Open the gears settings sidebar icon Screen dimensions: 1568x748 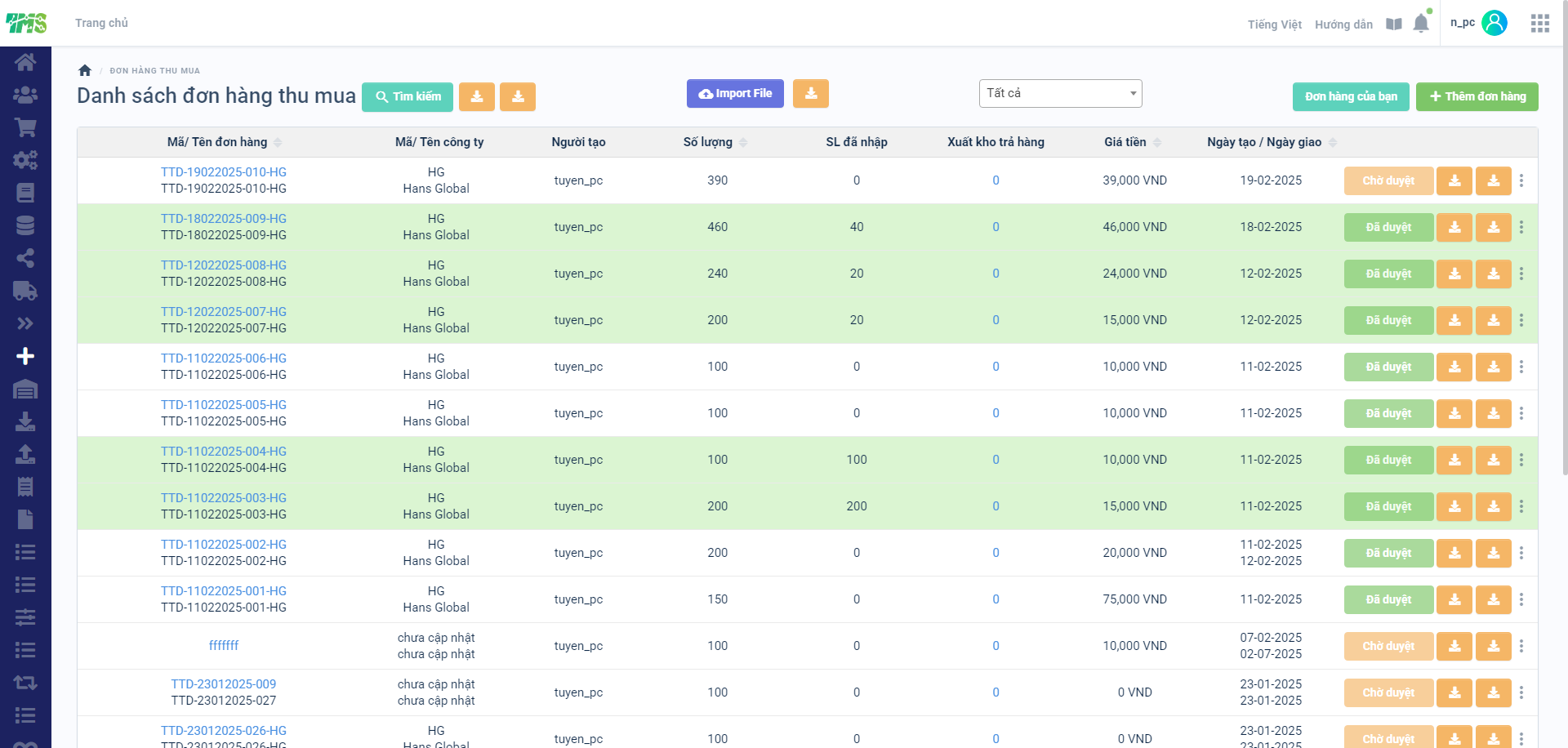click(25, 160)
